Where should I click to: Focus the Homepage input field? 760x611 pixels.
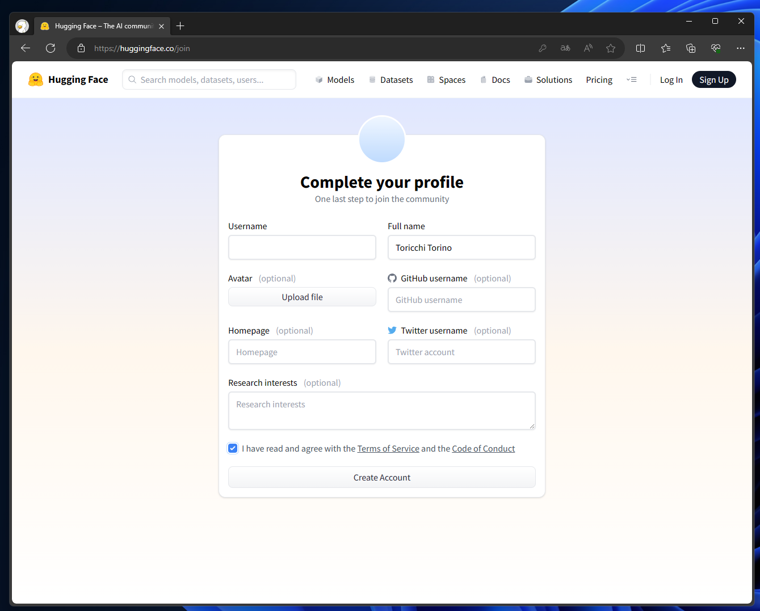coord(302,352)
